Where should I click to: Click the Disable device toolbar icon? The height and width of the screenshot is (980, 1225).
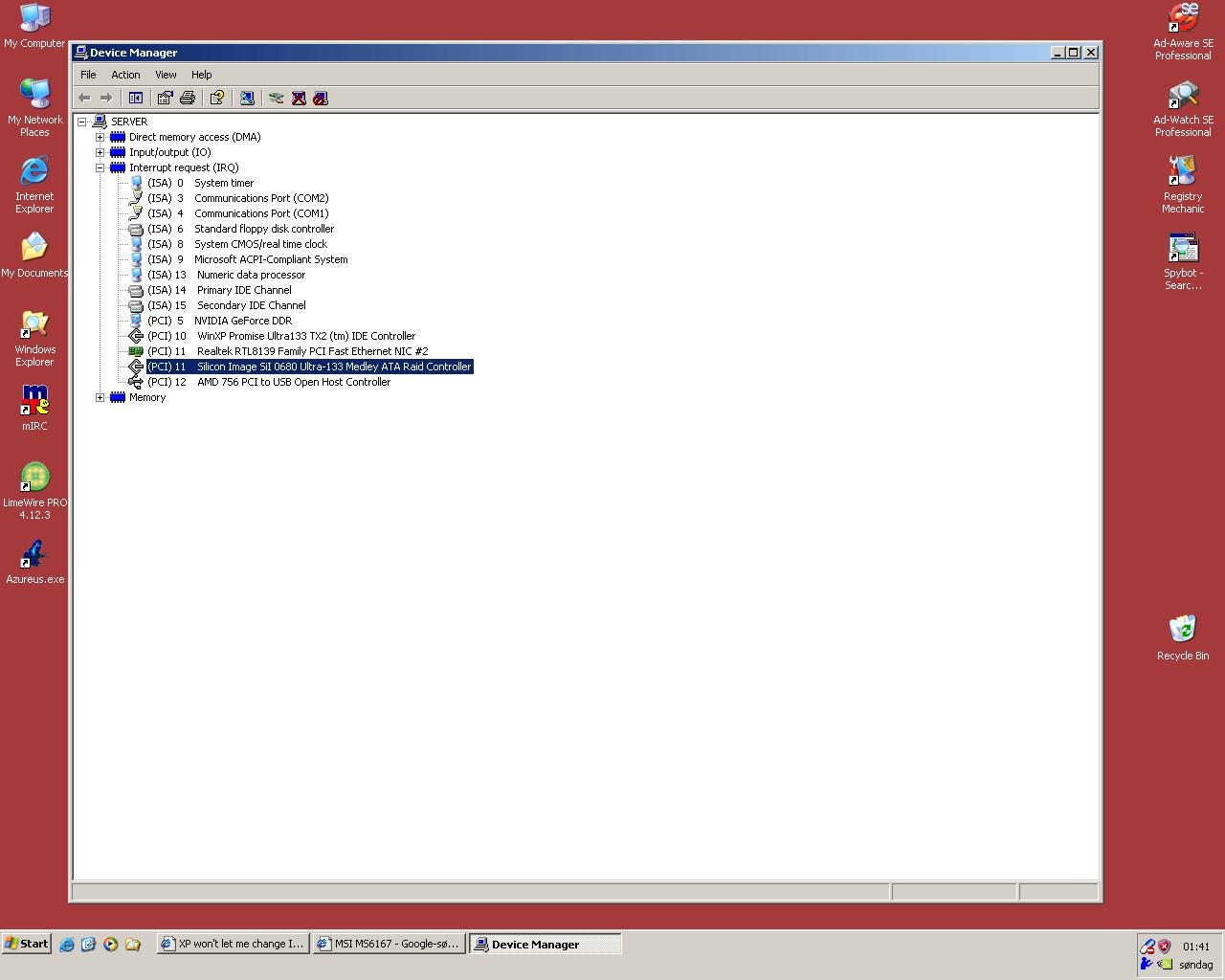pyautogui.click(x=321, y=98)
